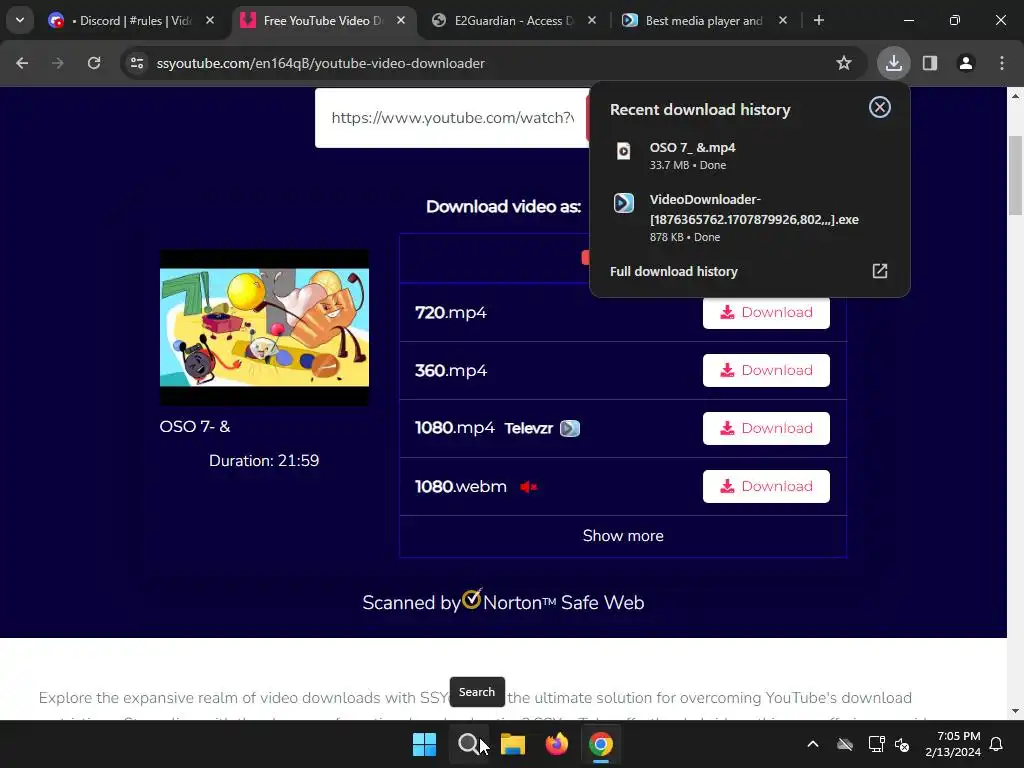Image resolution: width=1024 pixels, height=768 pixels.
Task: Open Windows Search from the taskbar
Action: 468,744
